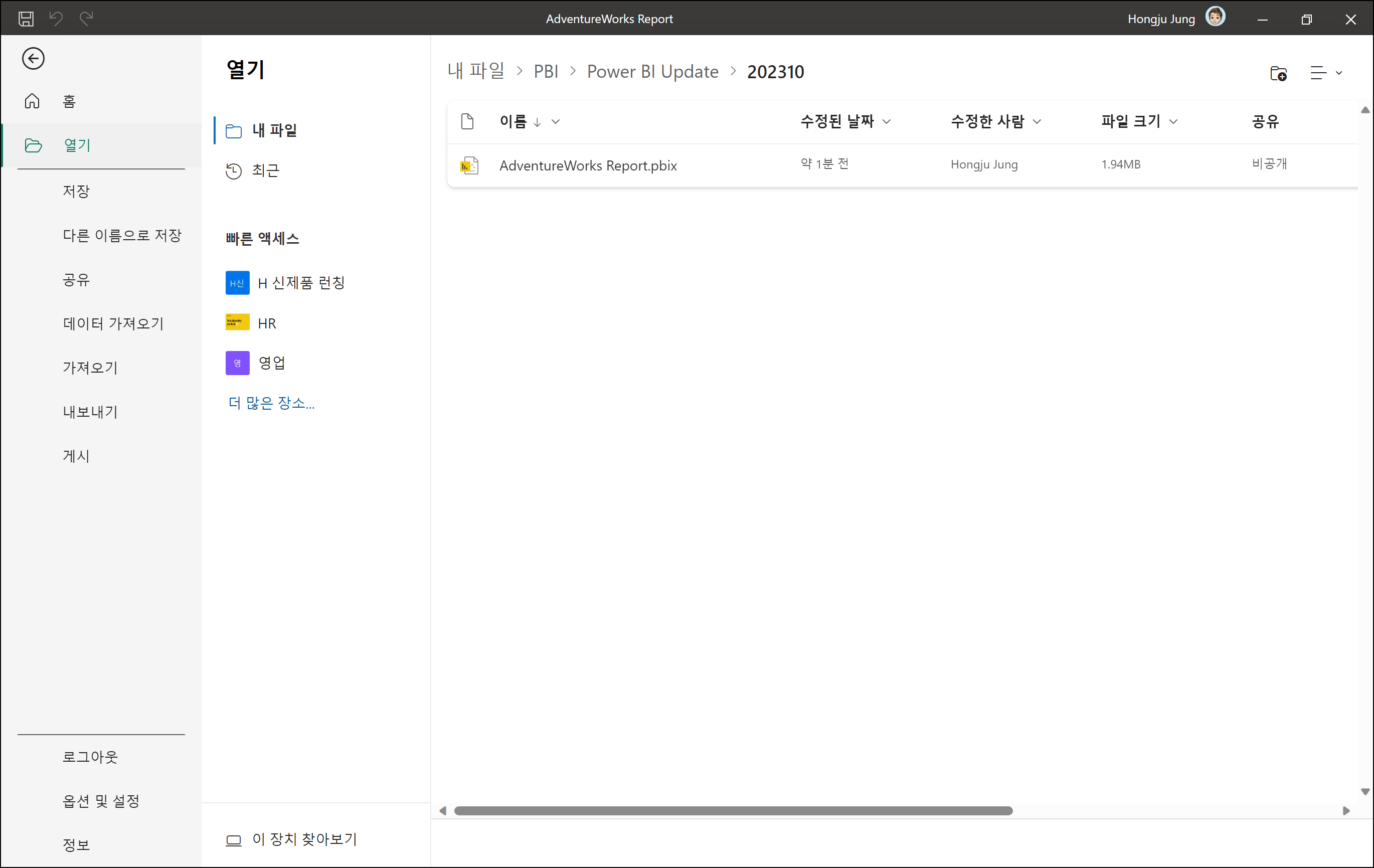Expand the 파일 크기 column dropdown
This screenshot has width=1374, height=868.
[x=1173, y=121]
